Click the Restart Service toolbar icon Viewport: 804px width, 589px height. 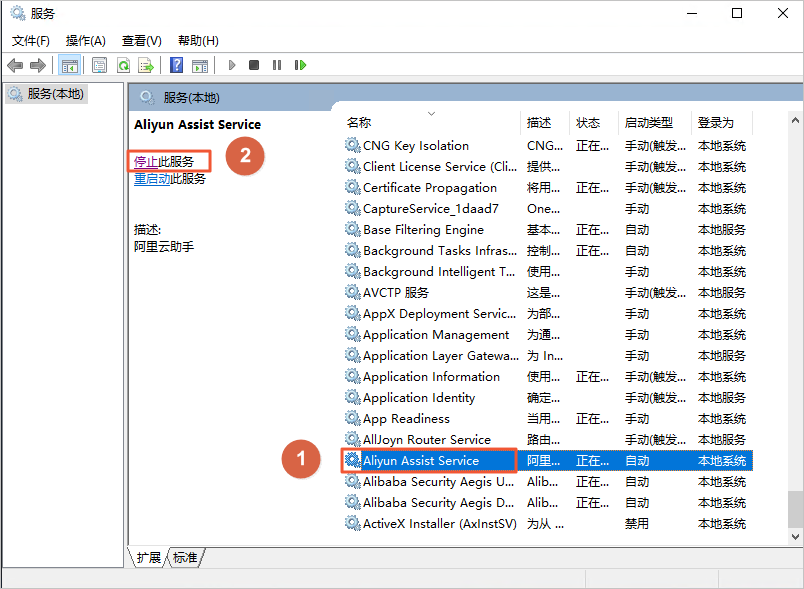[x=300, y=65]
